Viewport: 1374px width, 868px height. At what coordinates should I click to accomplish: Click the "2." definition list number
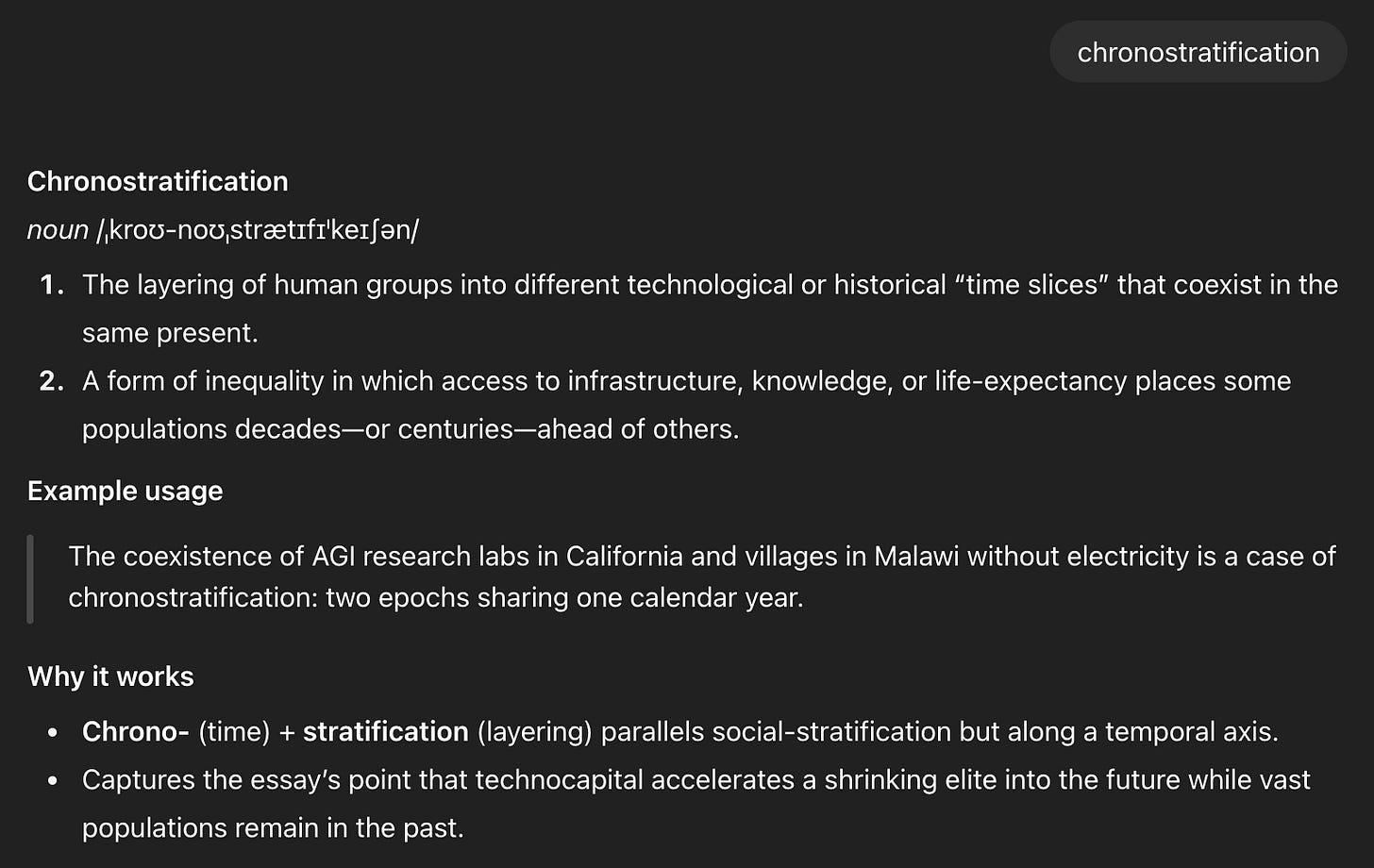click(x=52, y=381)
